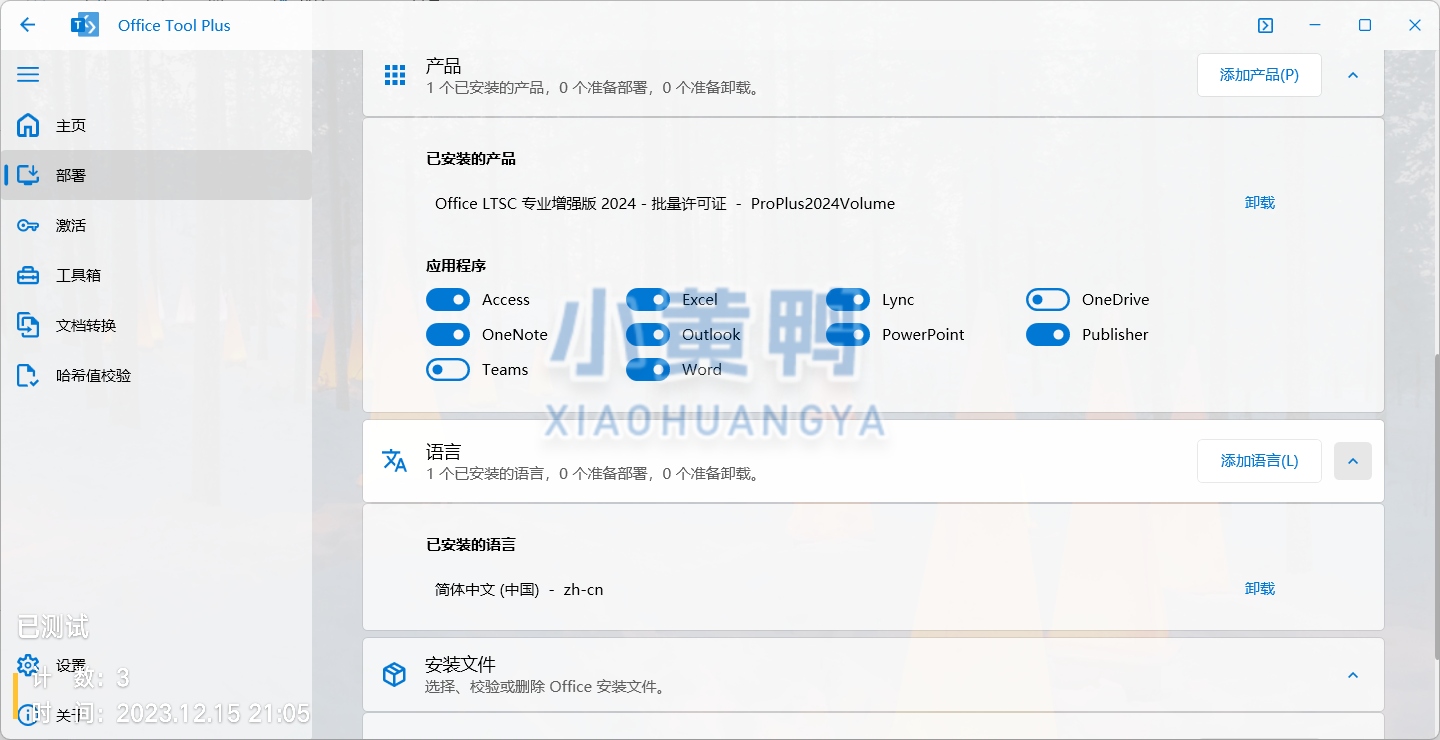Click the toolbox icon for 工具箱

tap(28, 275)
